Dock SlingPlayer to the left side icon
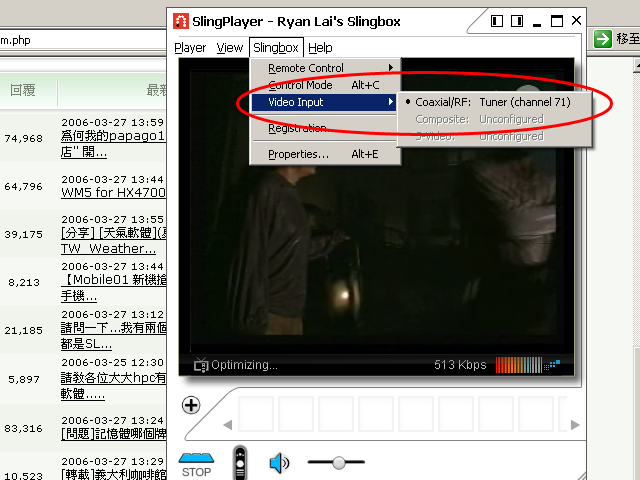Image resolution: width=640 pixels, height=480 pixels. click(497, 21)
